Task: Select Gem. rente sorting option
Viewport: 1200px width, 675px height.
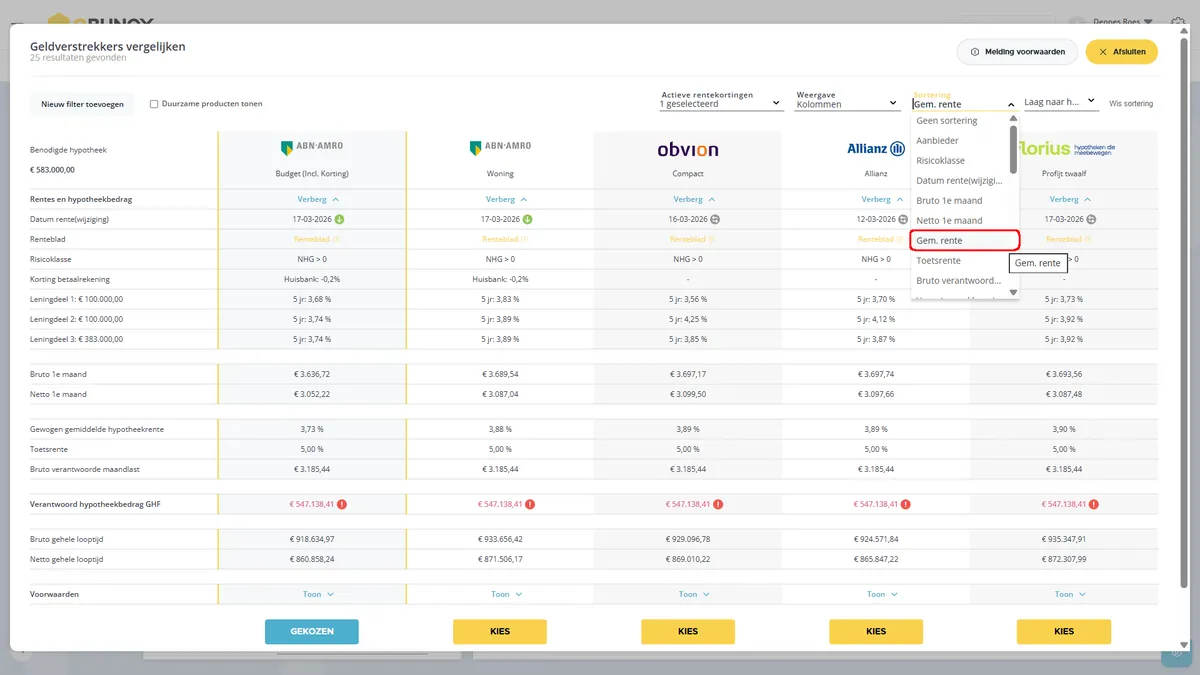Action: pyautogui.click(x=964, y=240)
